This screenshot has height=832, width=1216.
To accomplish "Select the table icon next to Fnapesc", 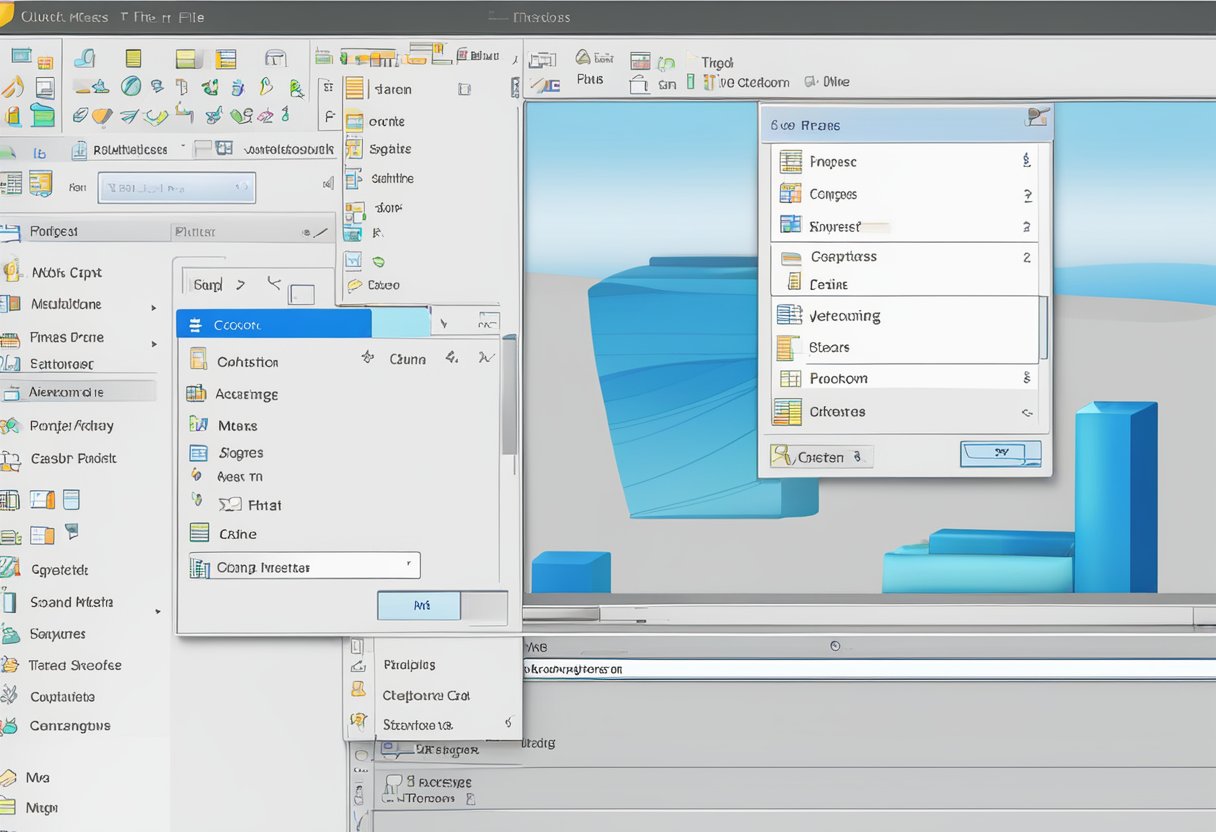I will (x=790, y=161).
